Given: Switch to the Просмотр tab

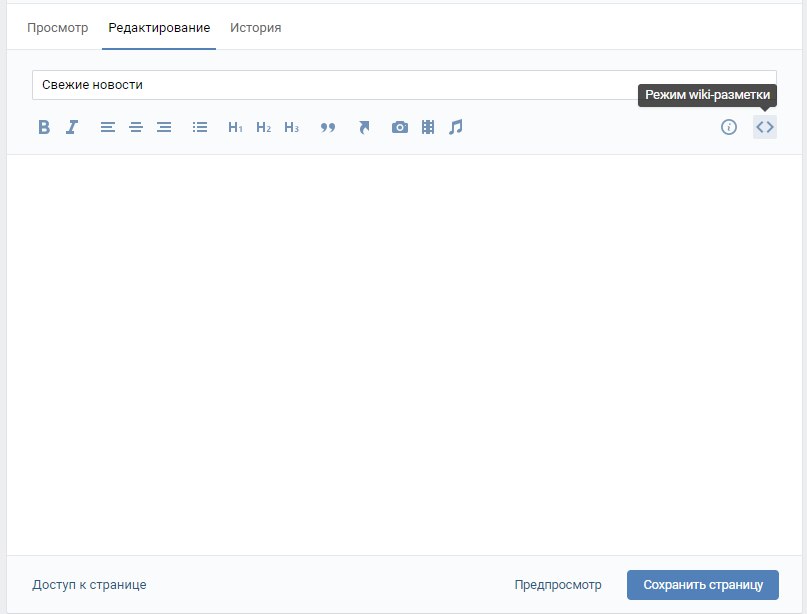Looking at the screenshot, I should 57,28.
